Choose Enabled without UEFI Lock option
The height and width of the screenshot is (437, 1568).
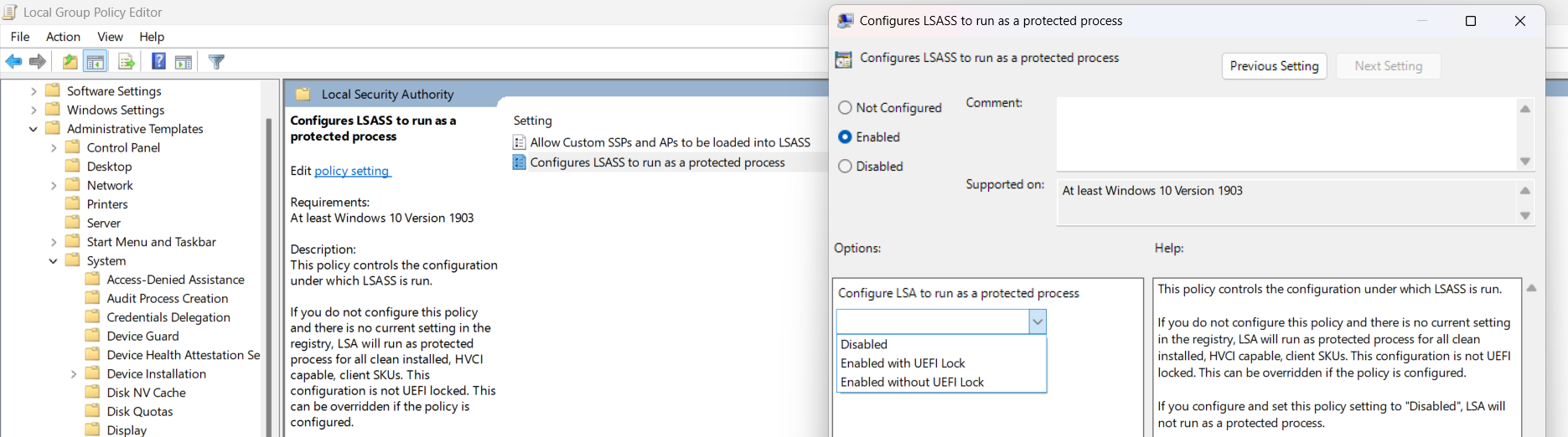[x=942, y=382]
